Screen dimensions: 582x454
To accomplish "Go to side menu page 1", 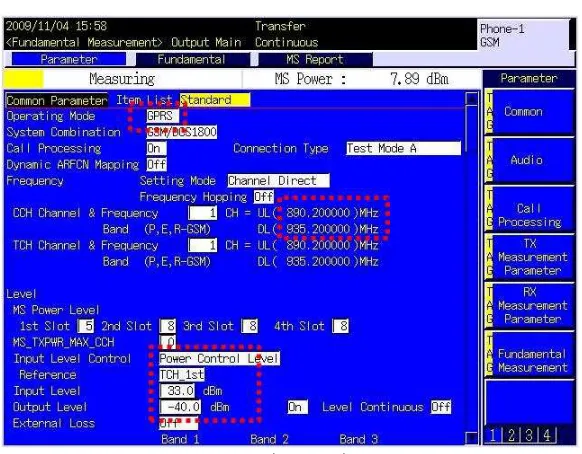I will tap(493, 435).
